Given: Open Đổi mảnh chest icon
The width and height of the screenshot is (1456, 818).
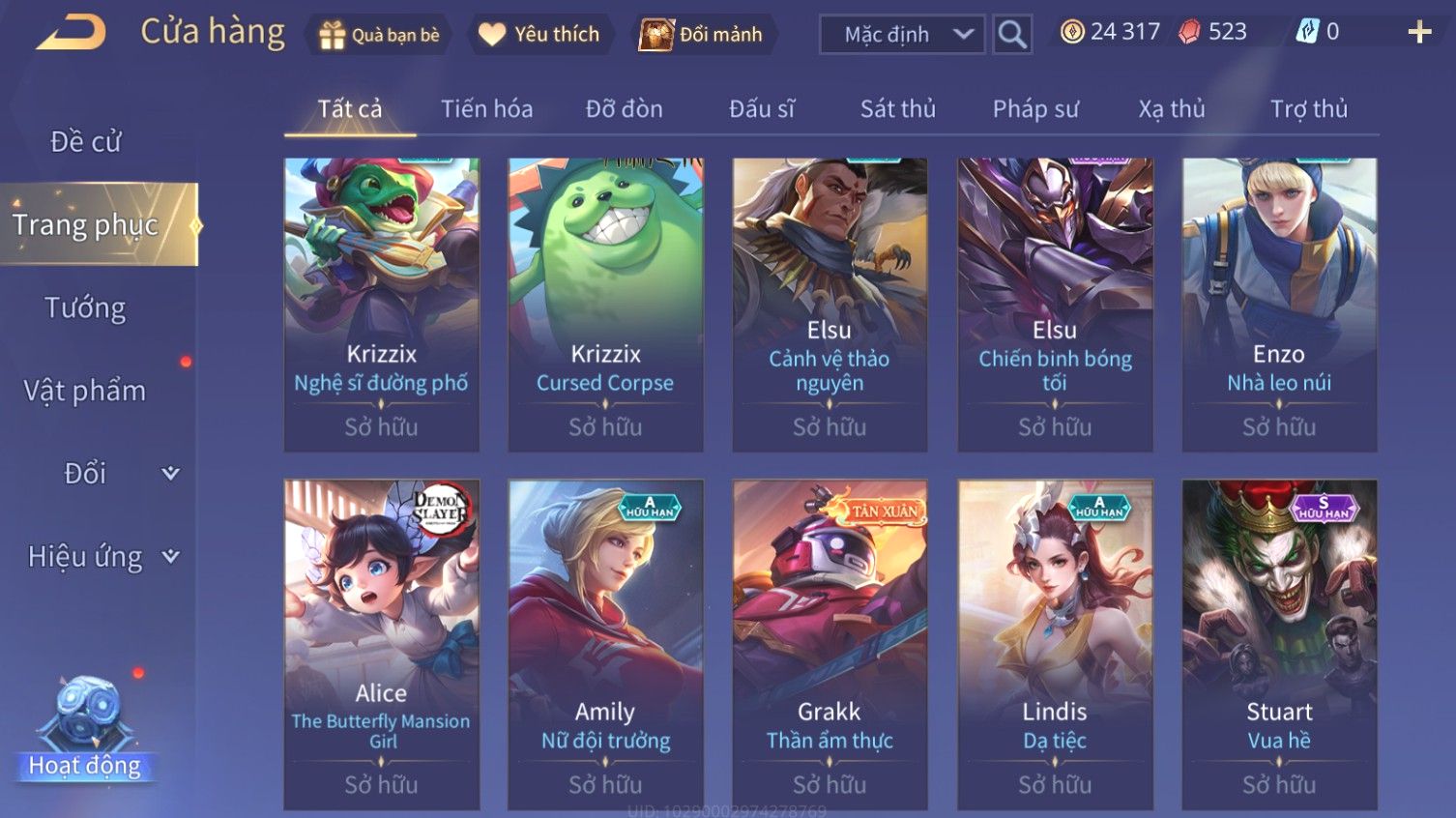Looking at the screenshot, I should [x=656, y=35].
